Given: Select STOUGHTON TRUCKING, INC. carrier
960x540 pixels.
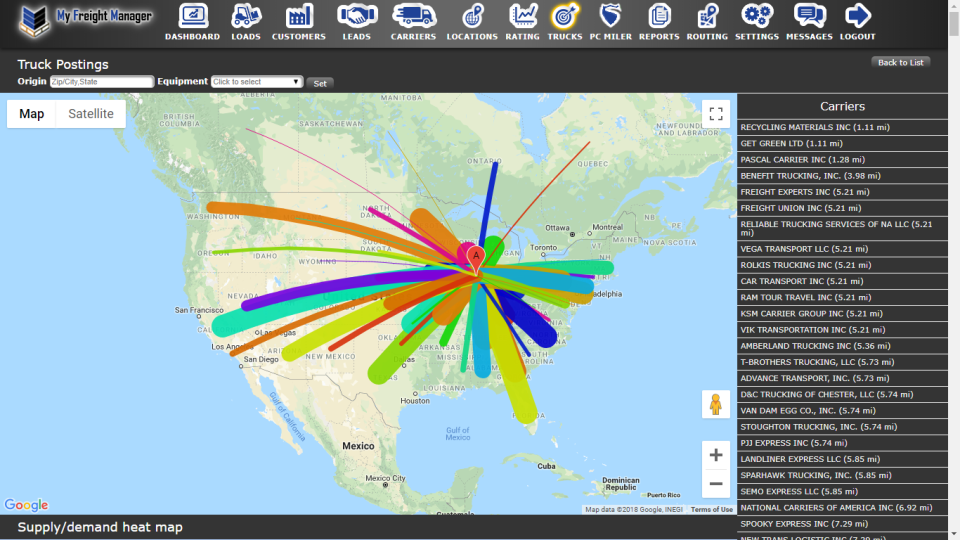Looking at the screenshot, I should point(842,427).
